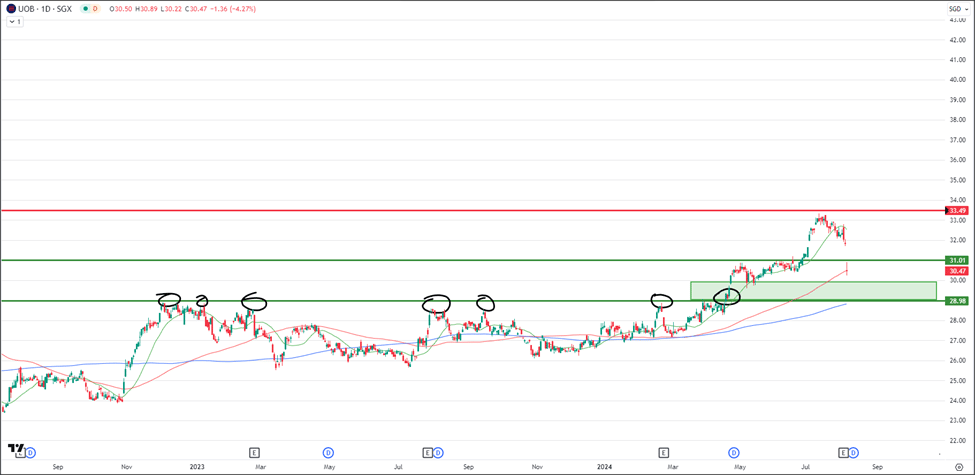The height and width of the screenshot is (475, 975).
Task: Click the 2024 label on time axis
Action: coord(604,465)
